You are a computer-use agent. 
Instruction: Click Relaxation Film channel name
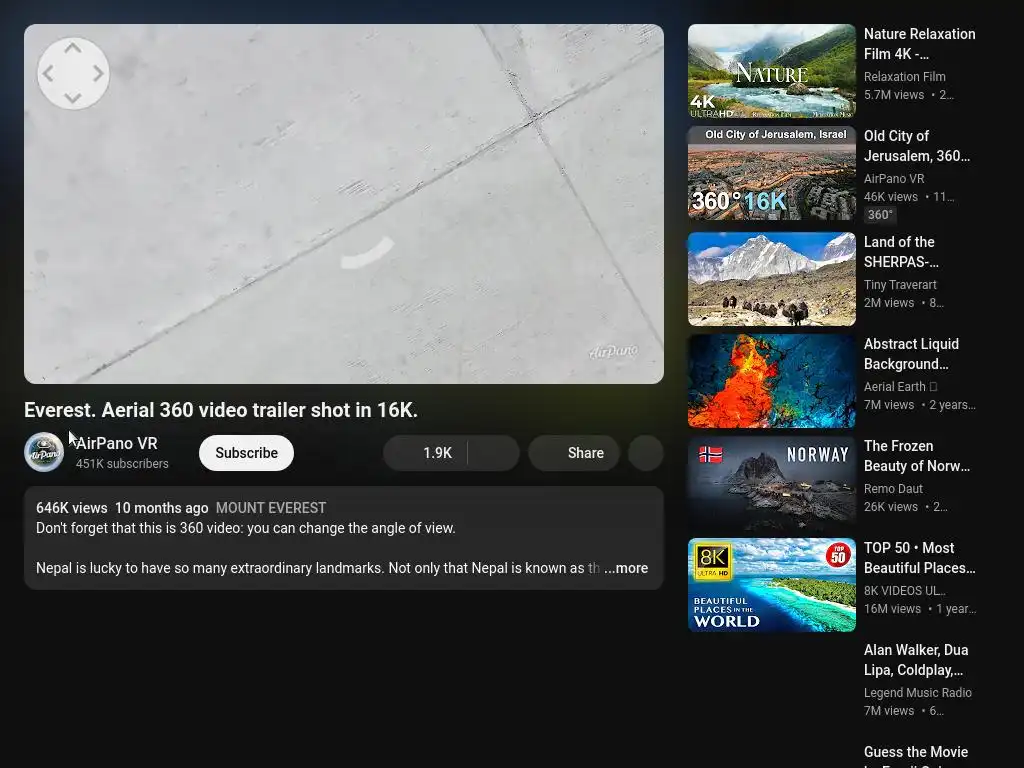[x=904, y=76]
